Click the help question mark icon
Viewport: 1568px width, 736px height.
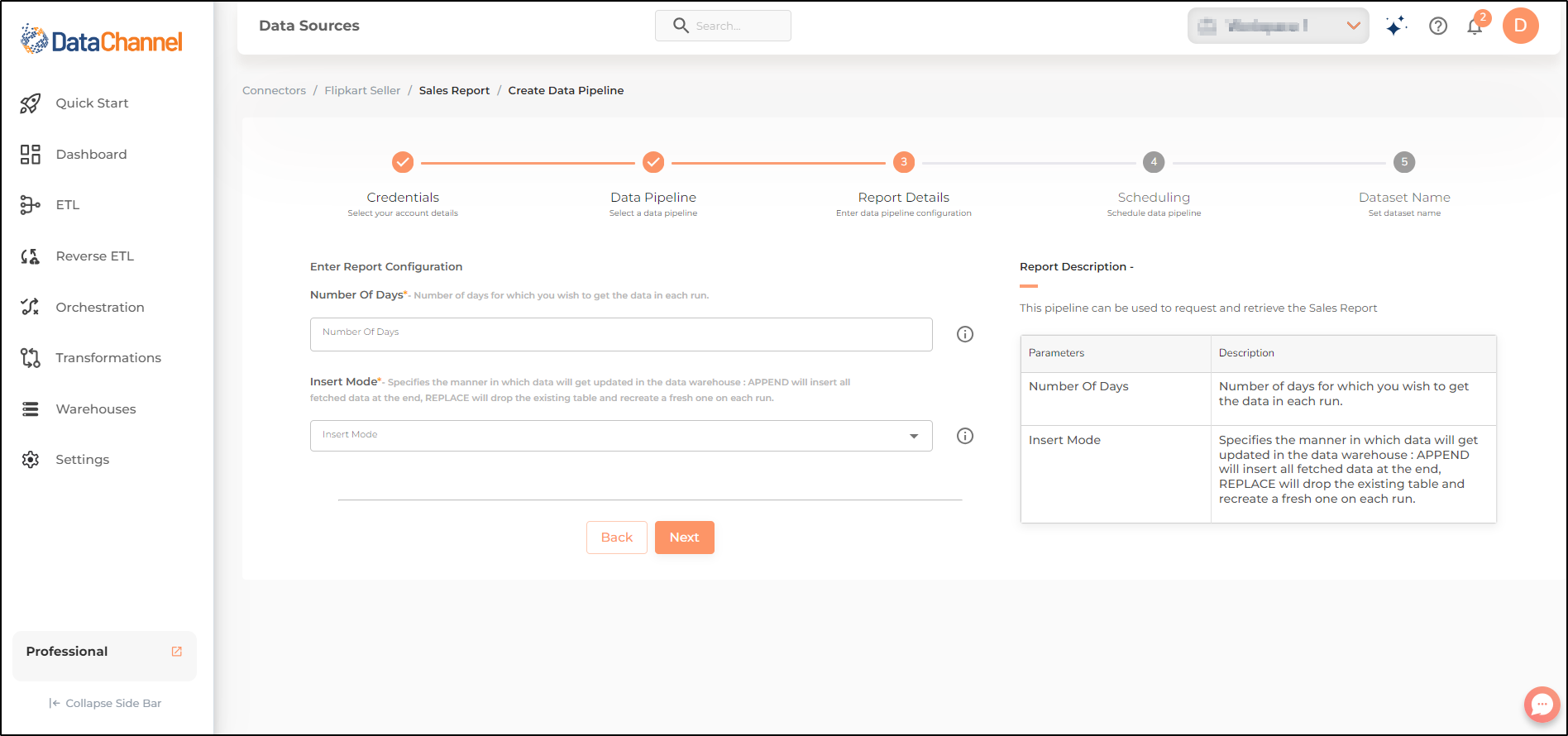(x=1438, y=26)
